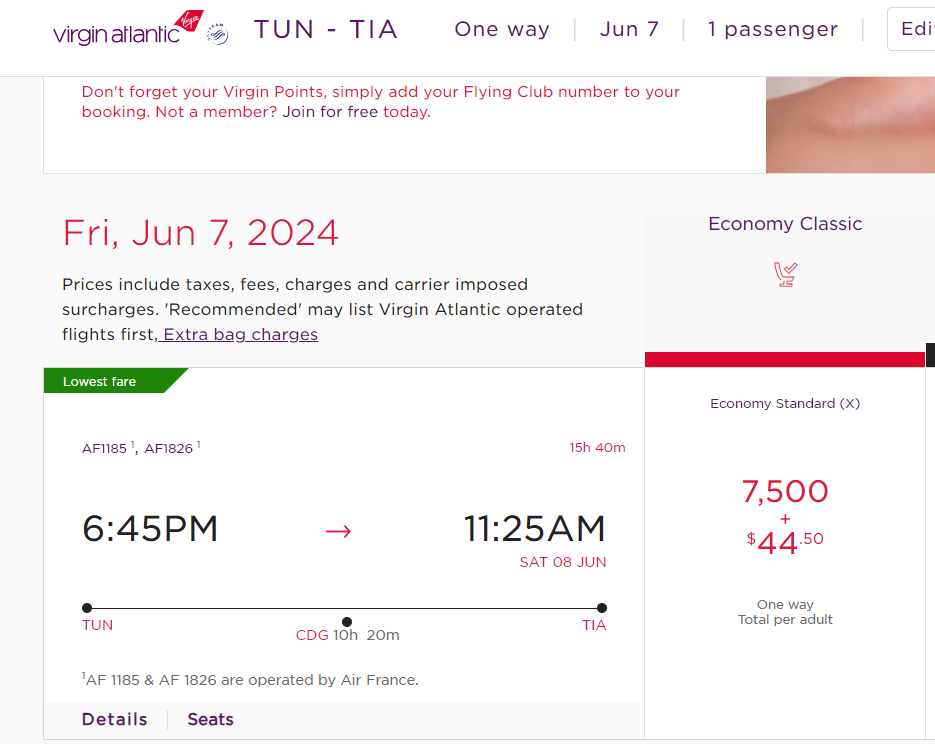Click the Jun 7 date in header

629,29
